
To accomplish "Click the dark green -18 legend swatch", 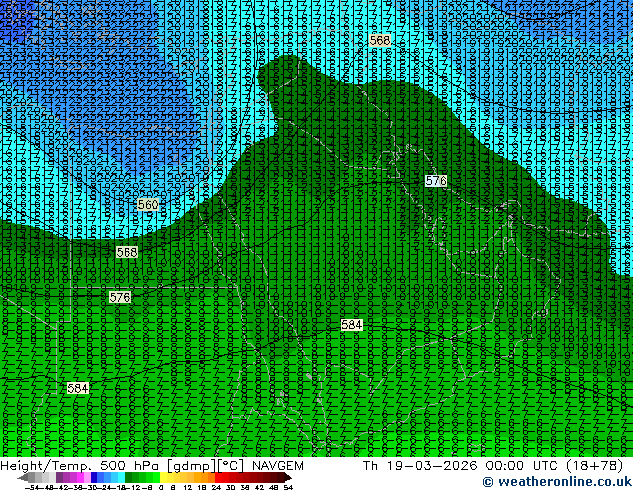I will 129,477.
